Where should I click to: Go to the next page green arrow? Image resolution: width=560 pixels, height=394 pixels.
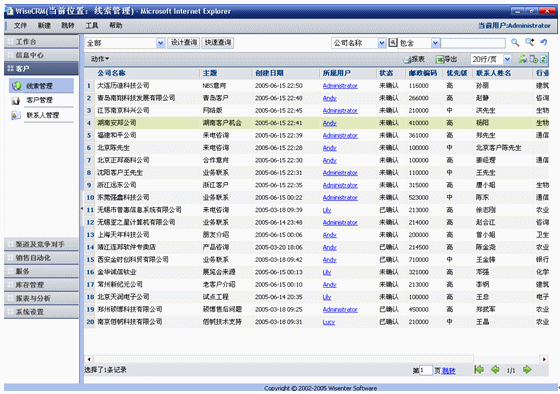click(527, 370)
